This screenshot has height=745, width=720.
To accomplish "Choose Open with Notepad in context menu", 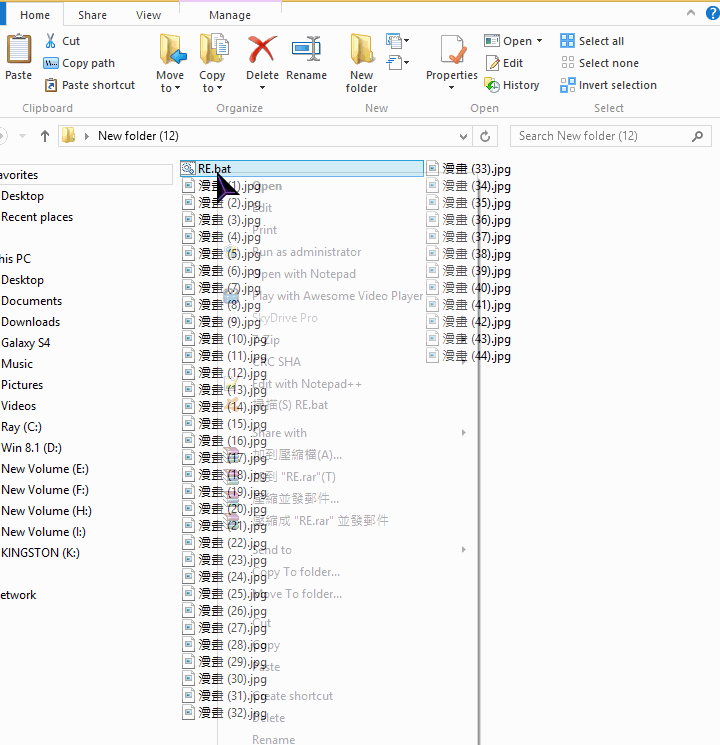I will [x=304, y=274].
